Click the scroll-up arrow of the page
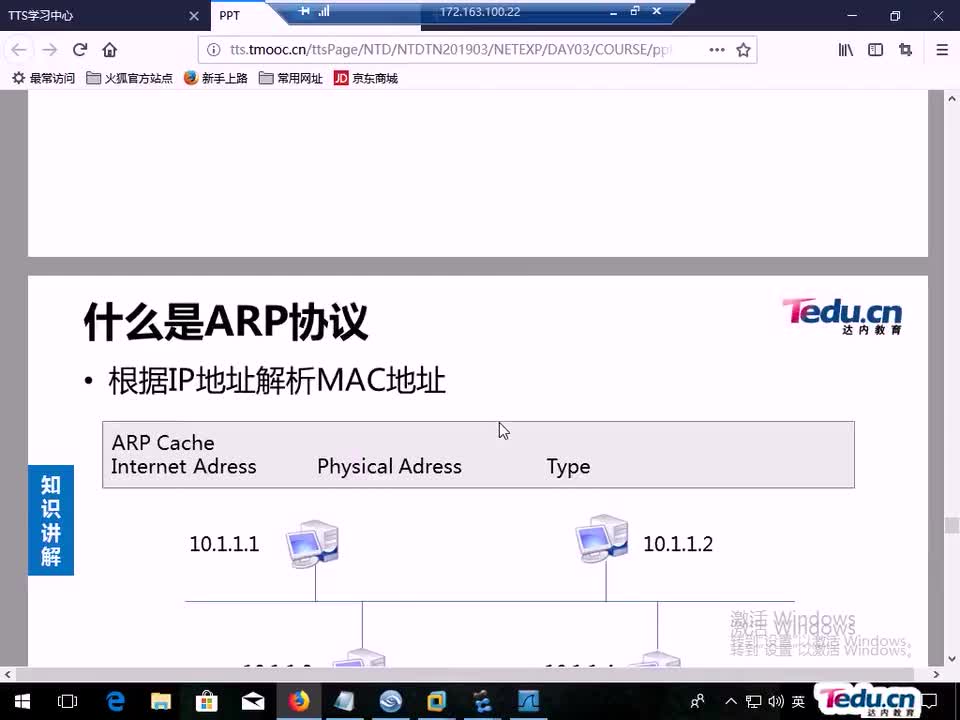 [951, 98]
